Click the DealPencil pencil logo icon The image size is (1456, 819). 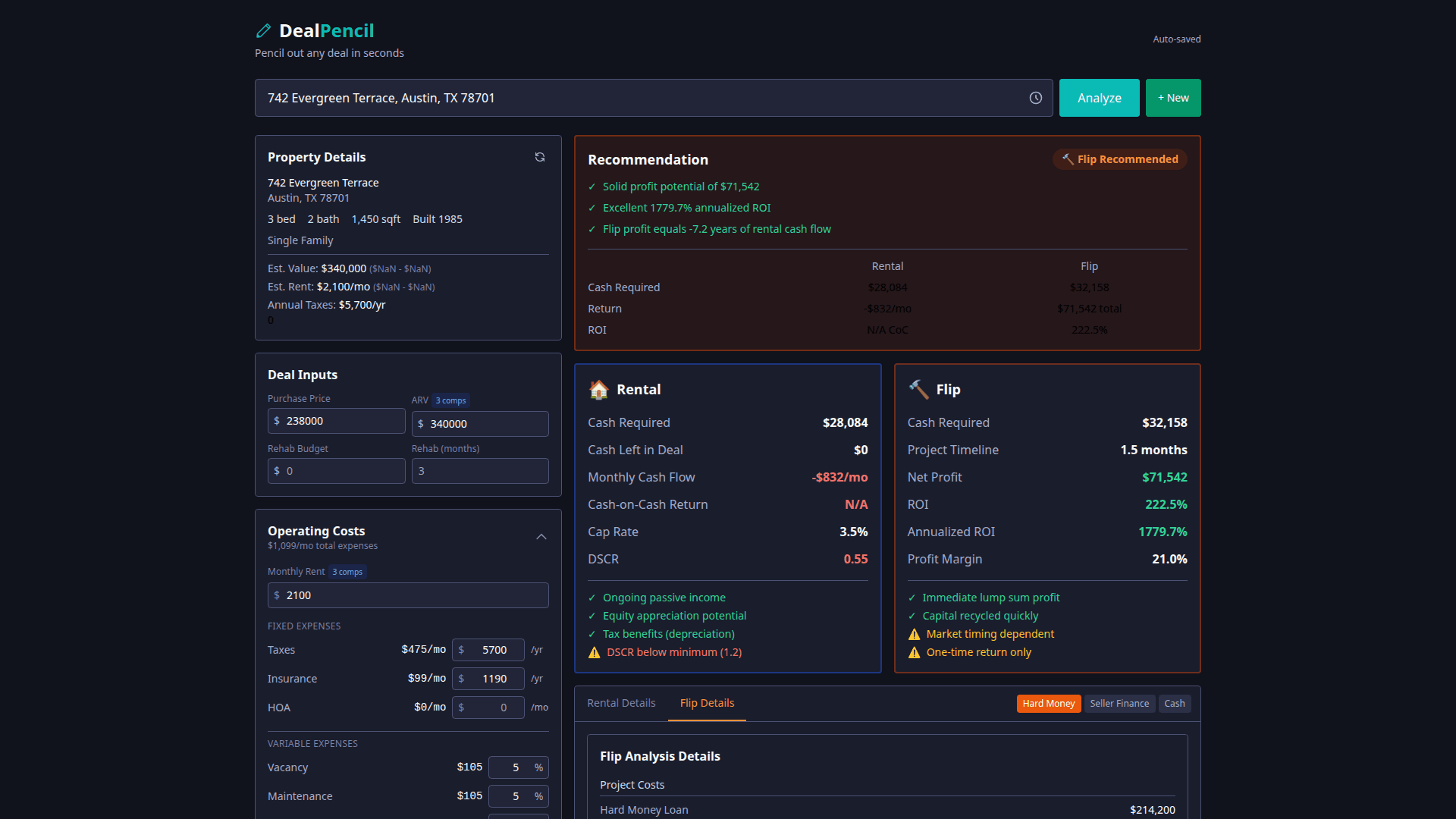click(x=263, y=30)
